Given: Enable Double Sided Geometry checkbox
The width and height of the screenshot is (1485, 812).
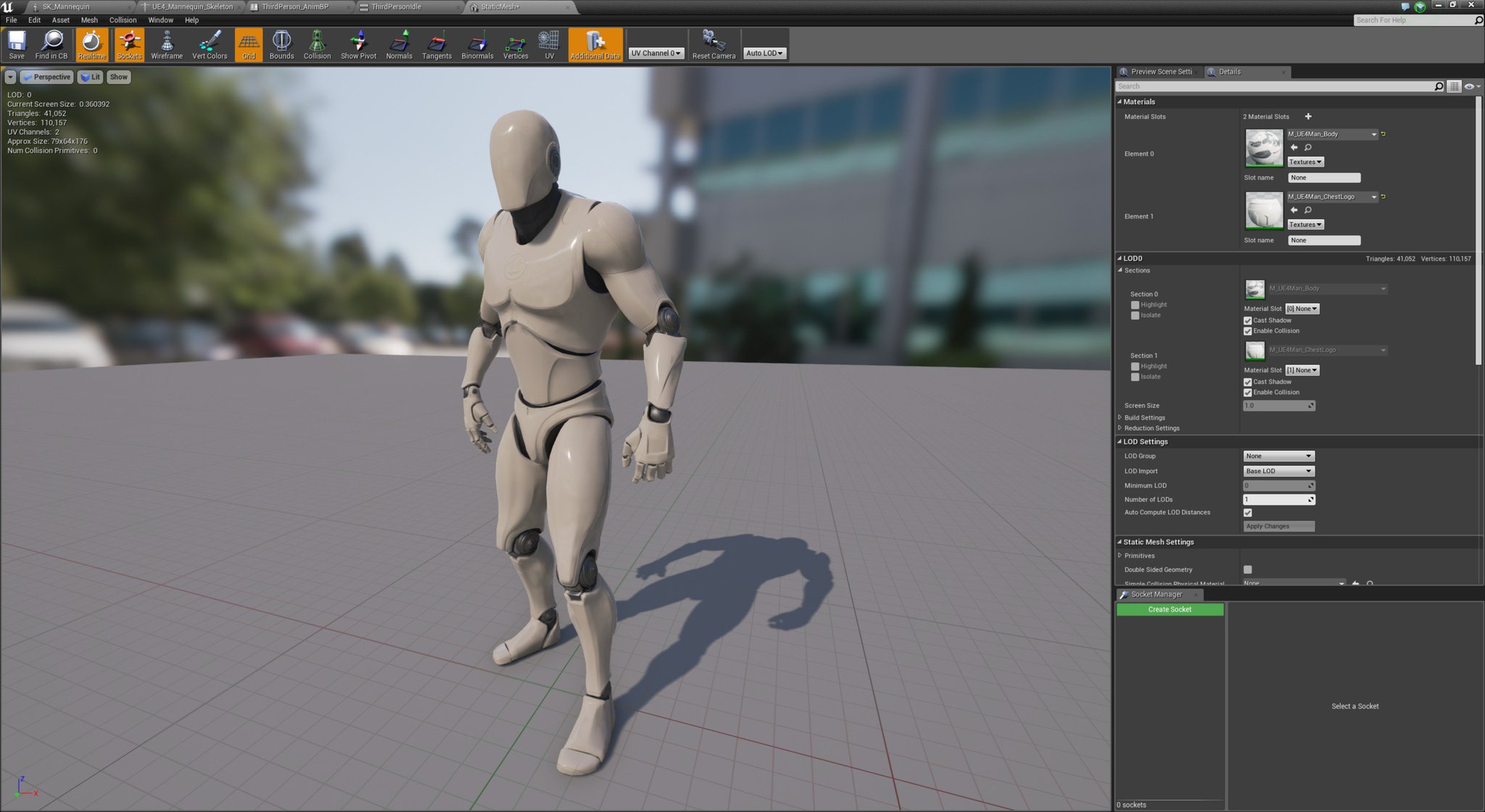Looking at the screenshot, I should point(1248,570).
